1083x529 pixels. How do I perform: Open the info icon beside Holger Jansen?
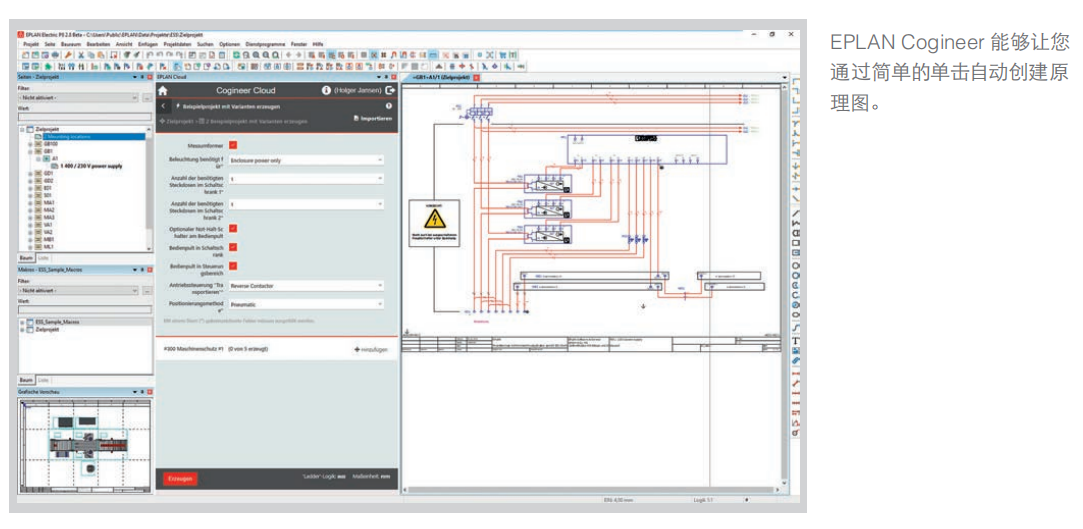pos(326,90)
